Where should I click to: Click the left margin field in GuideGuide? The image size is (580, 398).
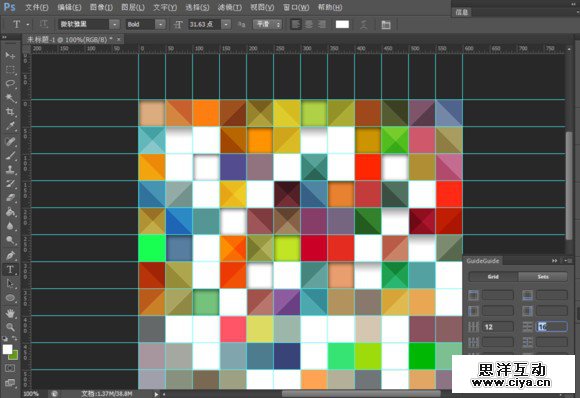pyautogui.click(x=498, y=311)
